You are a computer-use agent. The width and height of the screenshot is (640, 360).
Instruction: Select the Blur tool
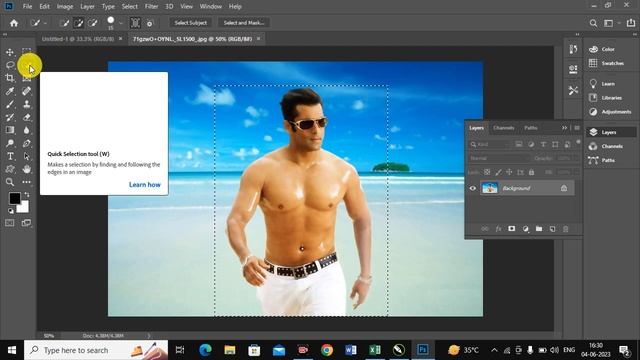coord(27,130)
